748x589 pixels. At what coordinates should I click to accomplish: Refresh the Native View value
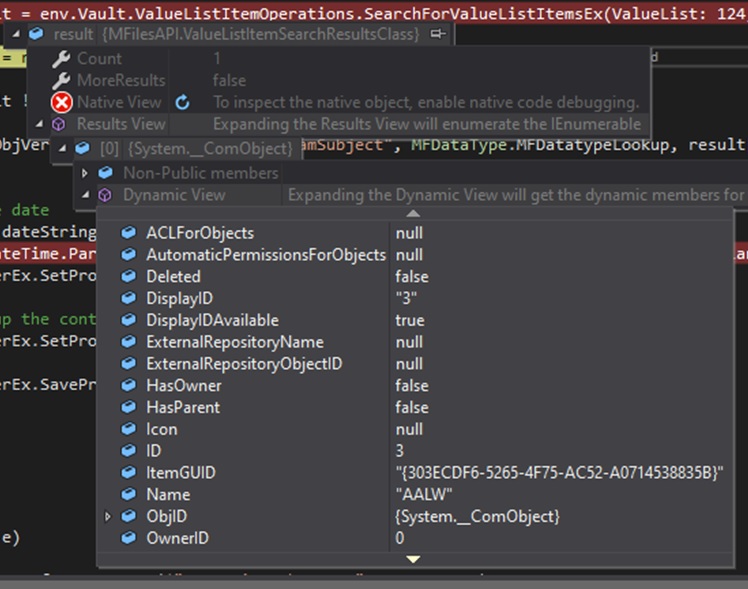[x=182, y=102]
